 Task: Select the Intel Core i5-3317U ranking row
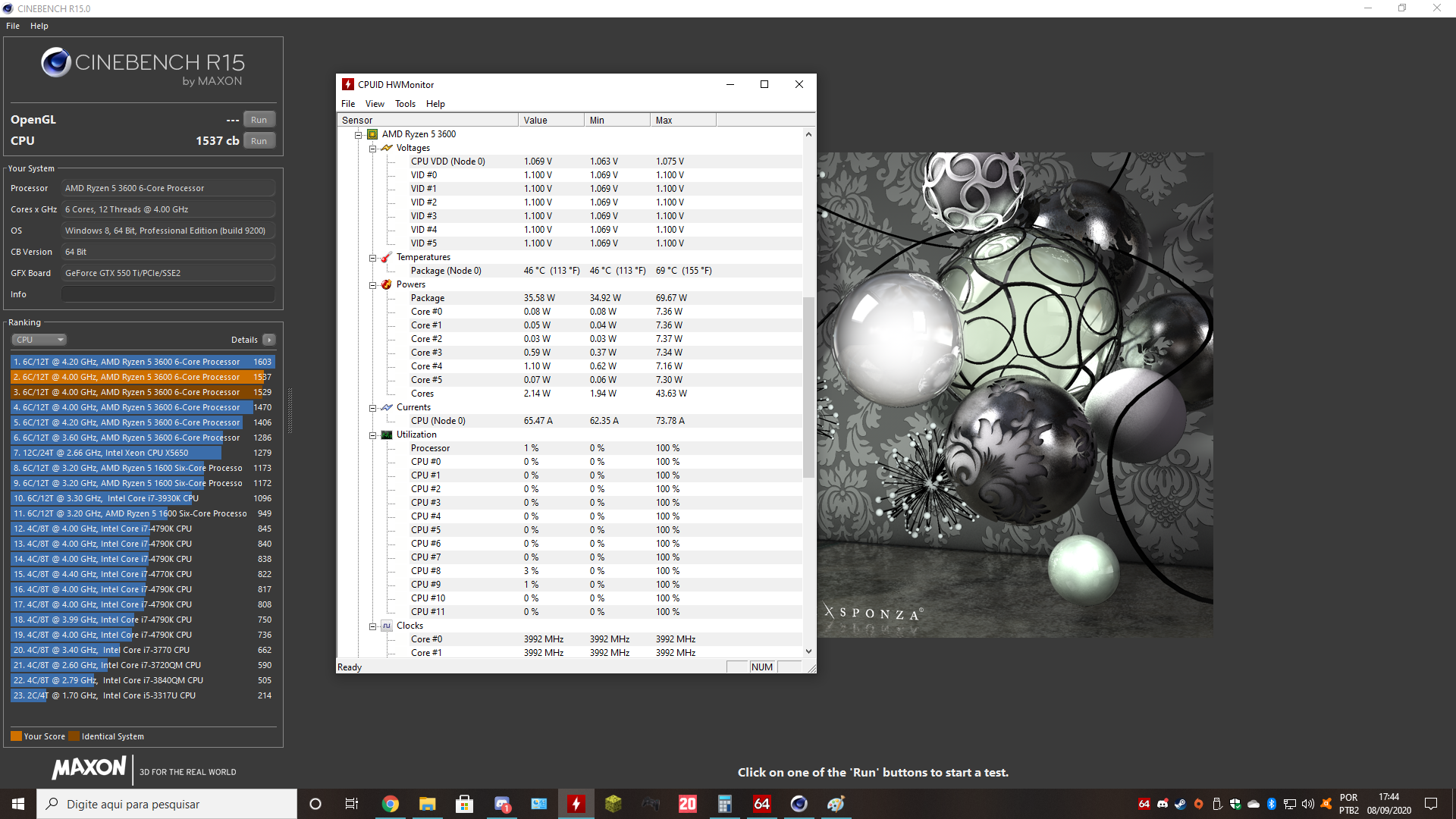pos(143,695)
